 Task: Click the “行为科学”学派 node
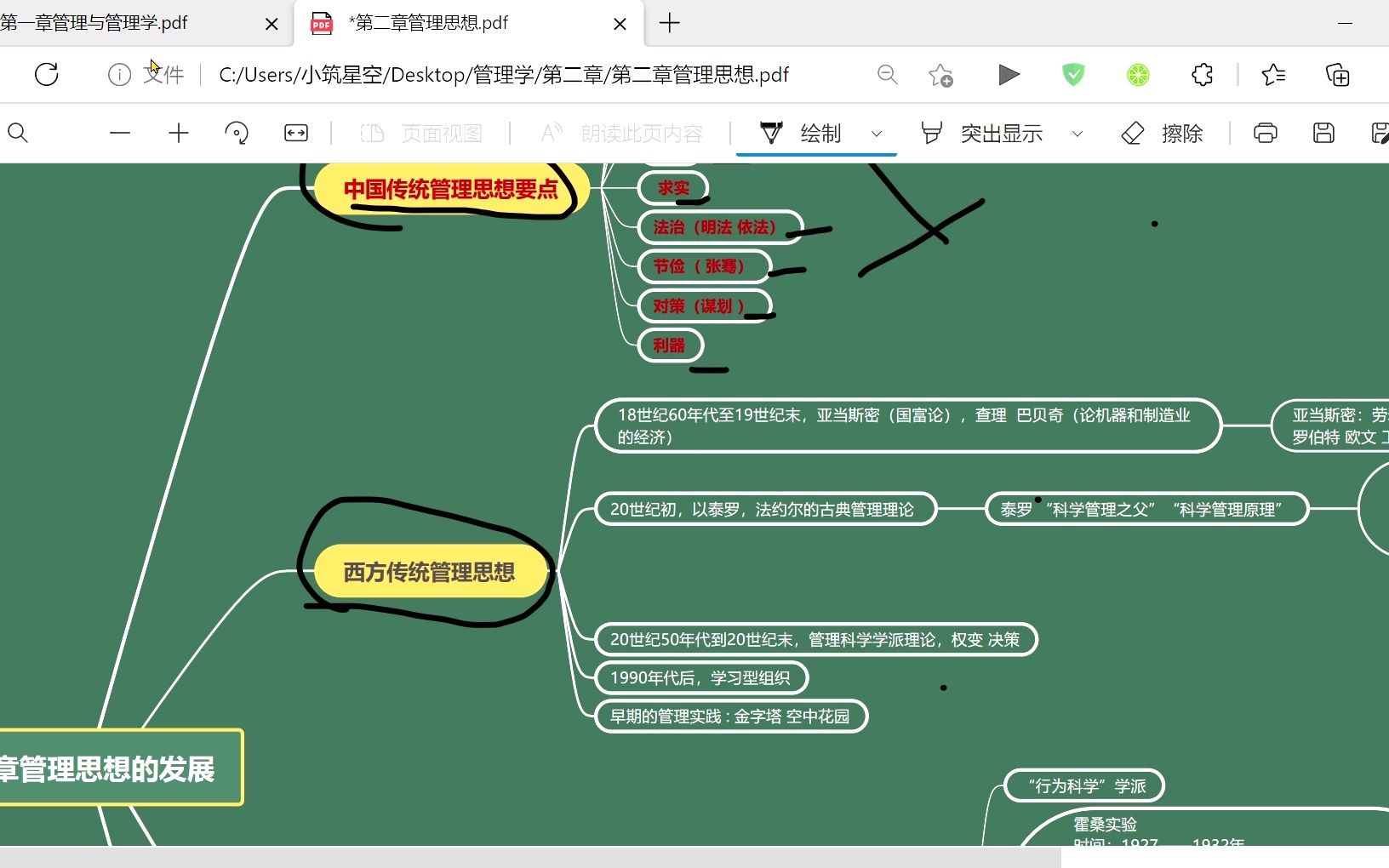[x=1083, y=785]
